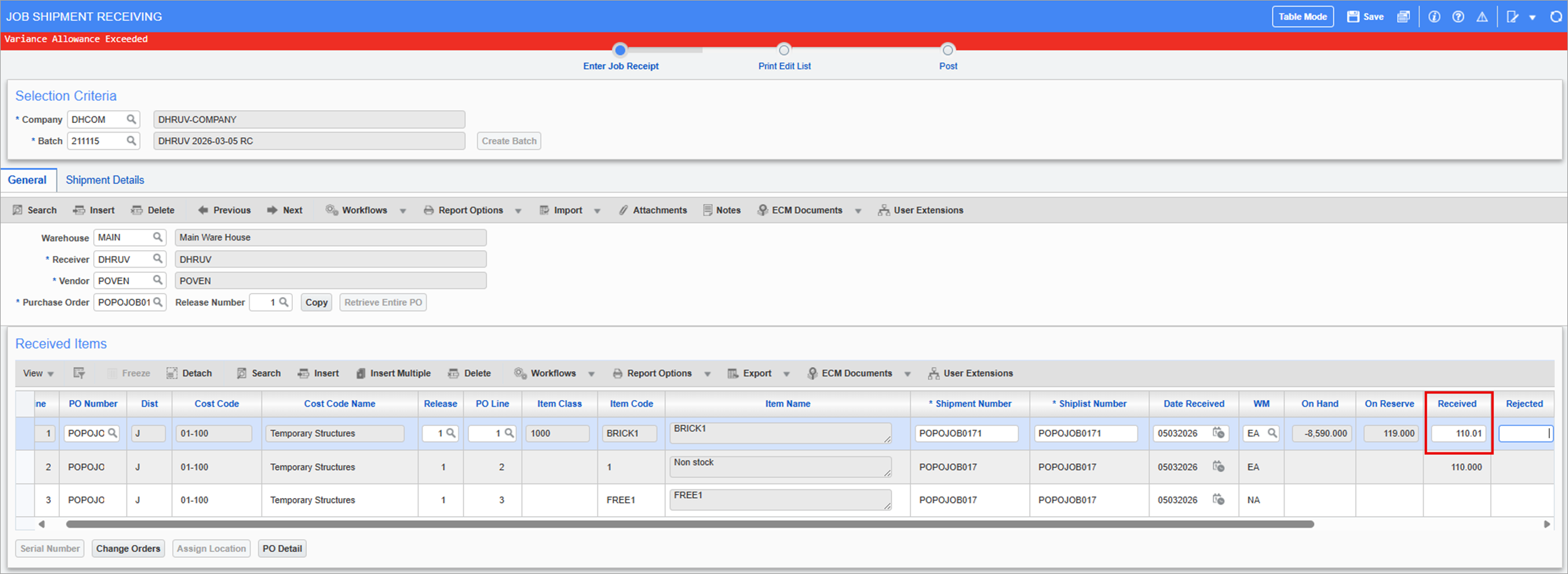Click the query-by-example icon beside View
This screenshot has height=574, width=1568.
[79, 373]
